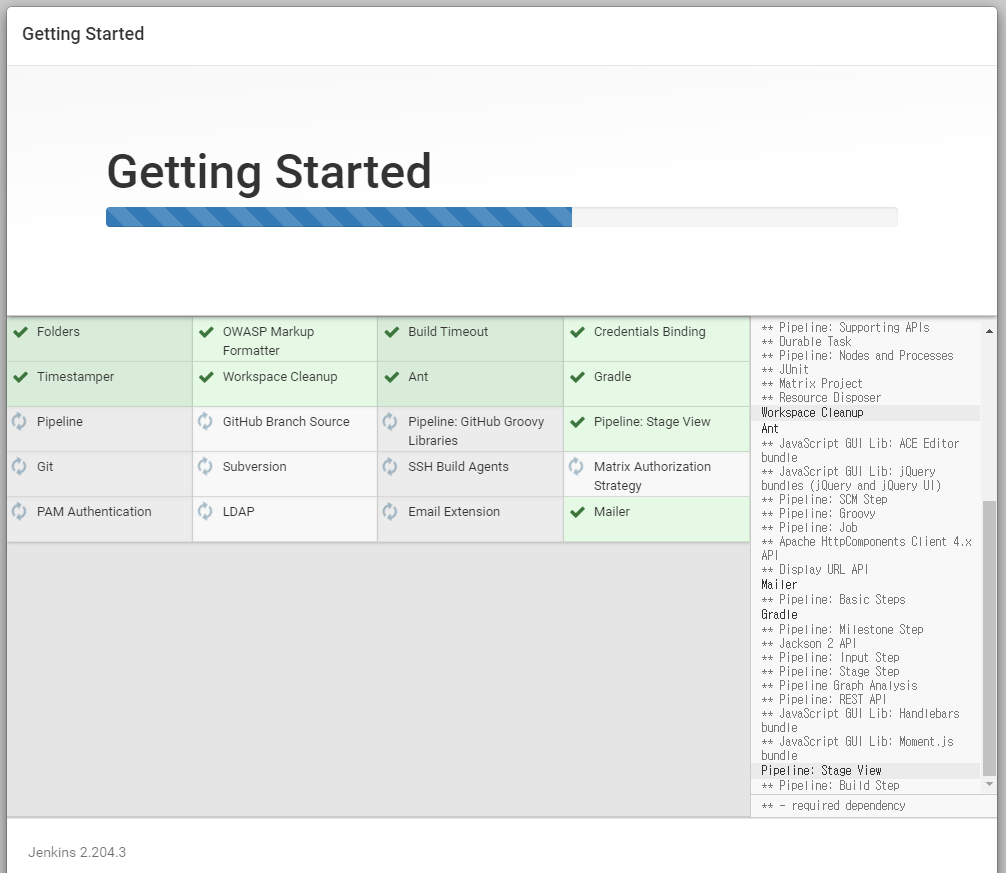This screenshot has width=1006, height=873.
Task: Click the highlighted Pipeline: Stage View log entry
Action: (865, 770)
